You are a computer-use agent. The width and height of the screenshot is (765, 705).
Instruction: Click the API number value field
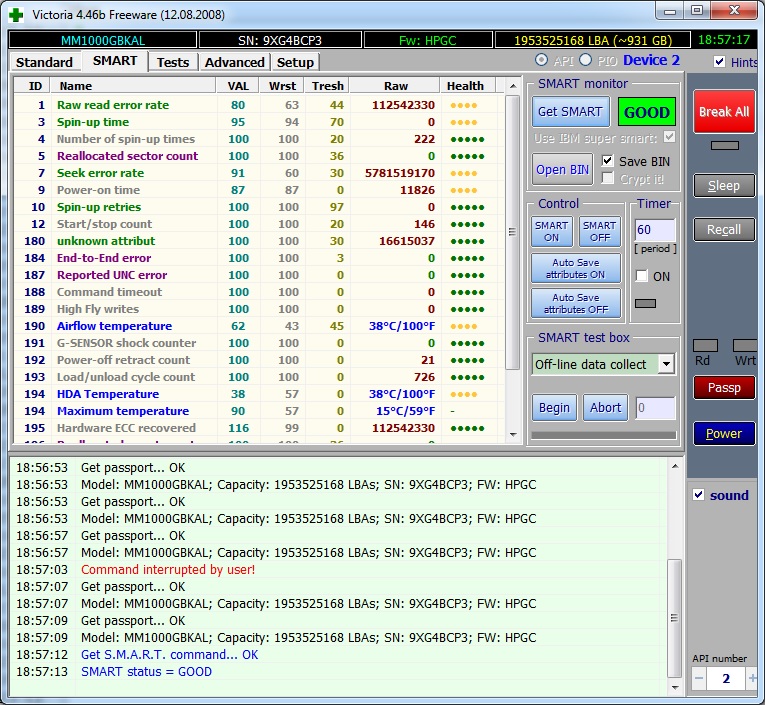tap(726, 678)
